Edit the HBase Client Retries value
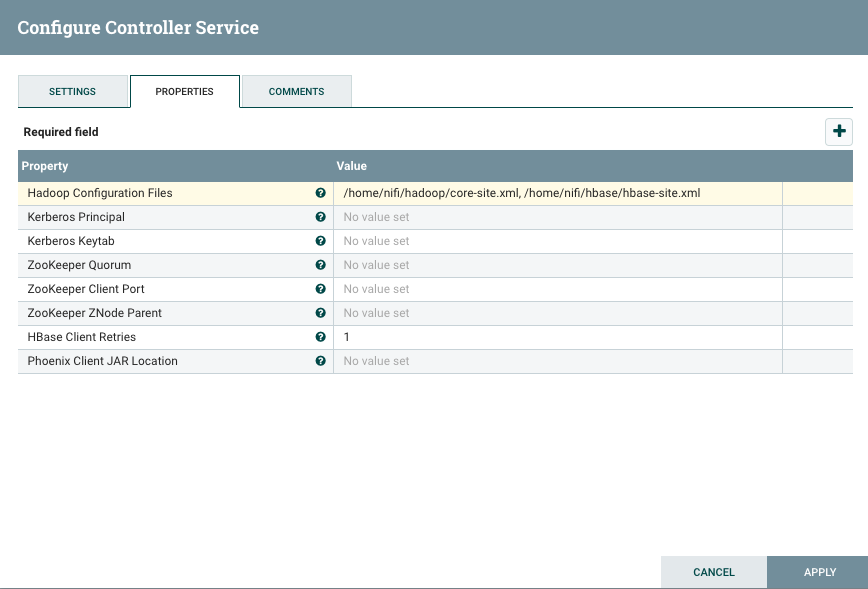Viewport: 868px width, 589px height. 557,337
